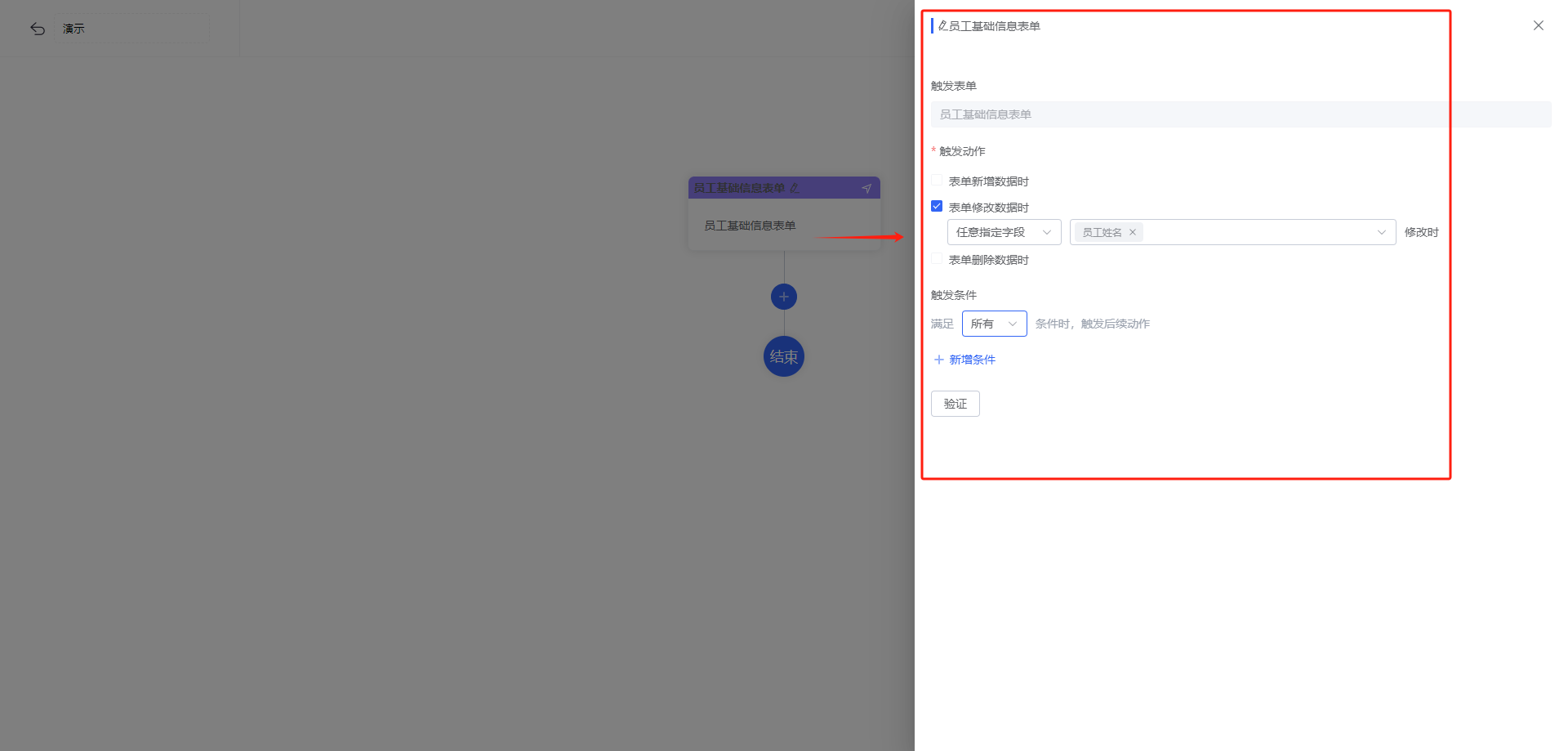Remove the 员工姓名 tag with its x
This screenshot has width=1568, height=751.
pos(1133,232)
